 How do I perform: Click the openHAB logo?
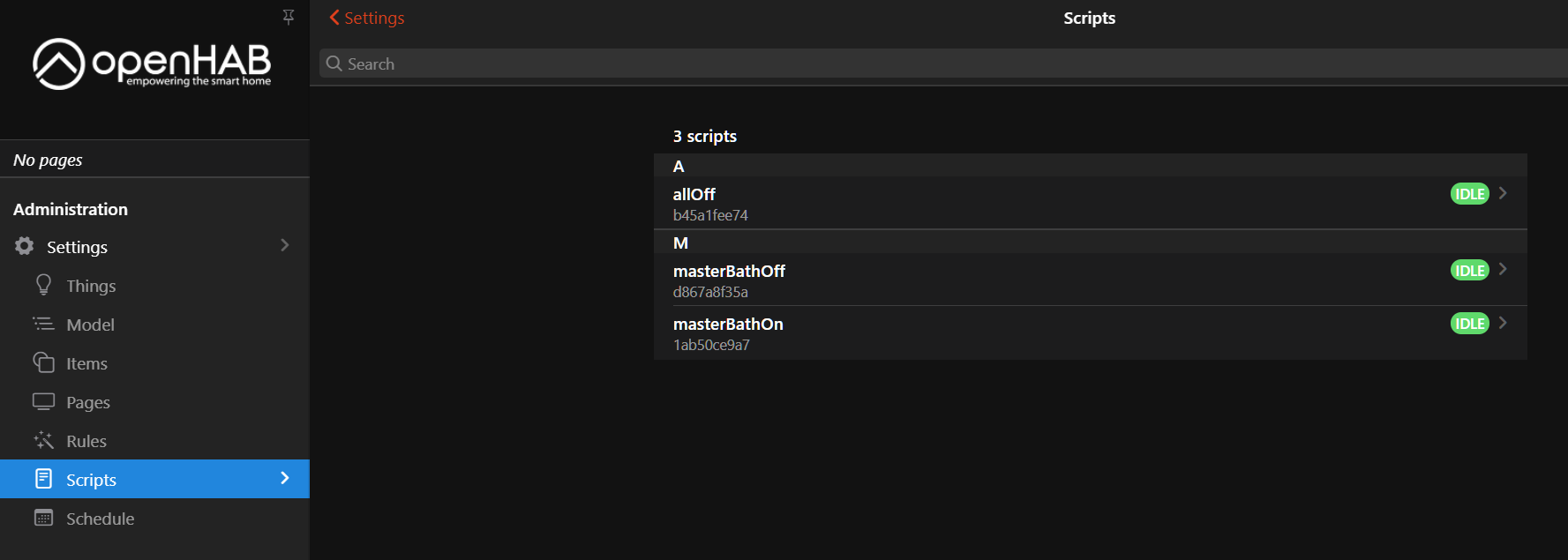pos(152,63)
